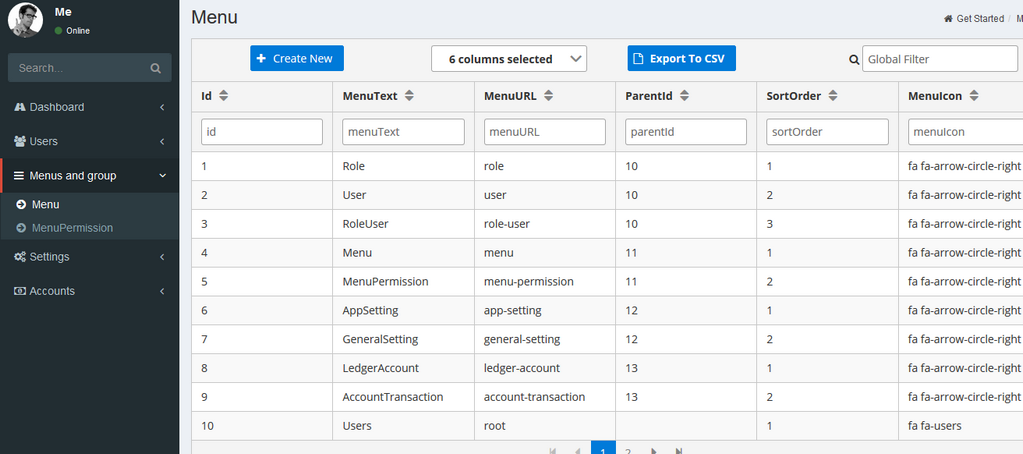Sort by ParentId using sort icon

click(683, 96)
